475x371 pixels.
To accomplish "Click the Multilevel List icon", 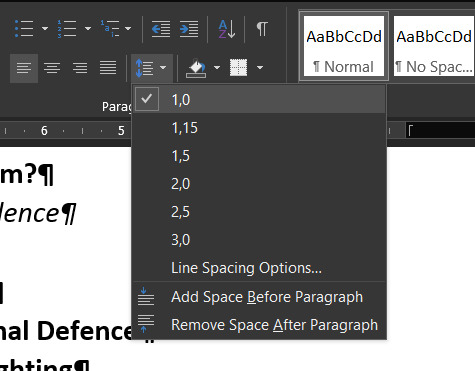I will pos(110,29).
